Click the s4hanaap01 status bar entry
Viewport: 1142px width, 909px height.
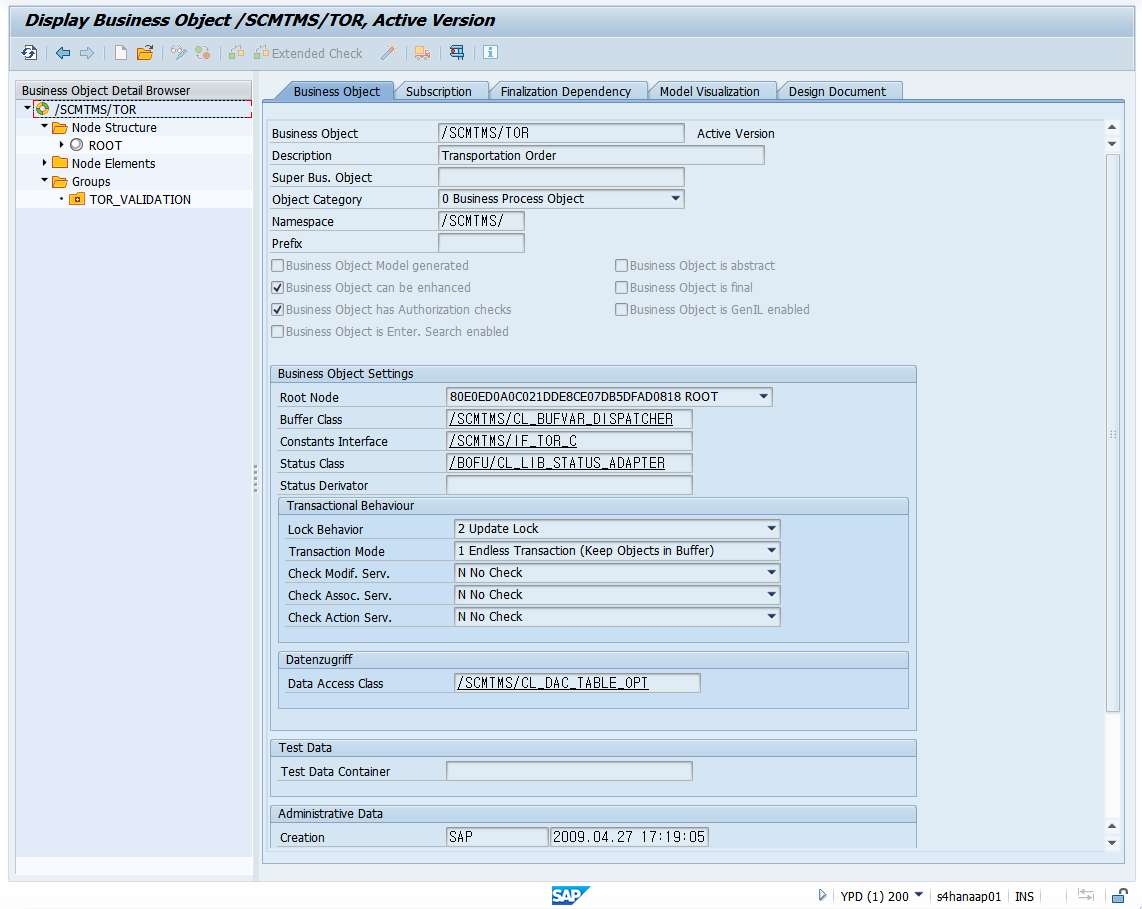pyautogui.click(x=969, y=896)
